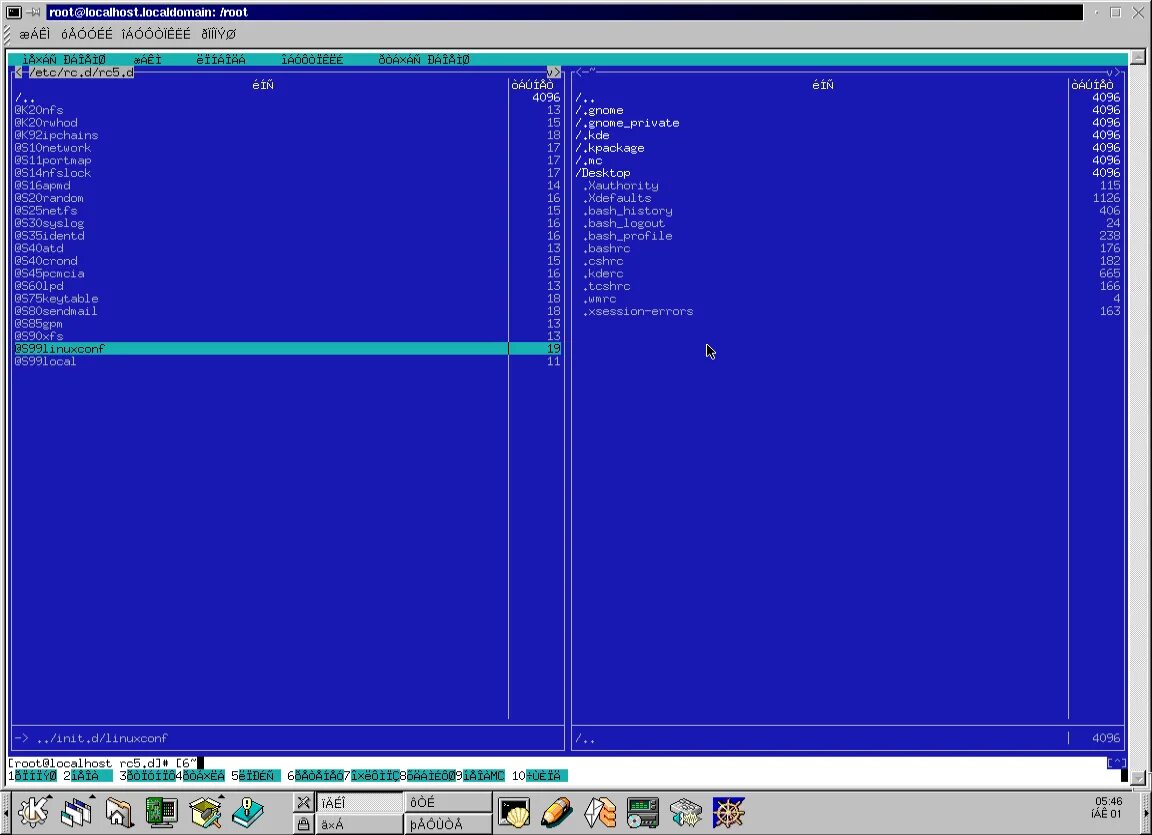Screen dimensions: 1152x835
Task: Open the third terminal menu 'îÁÓÔÒÏÊËÉ'
Action: tap(156, 34)
